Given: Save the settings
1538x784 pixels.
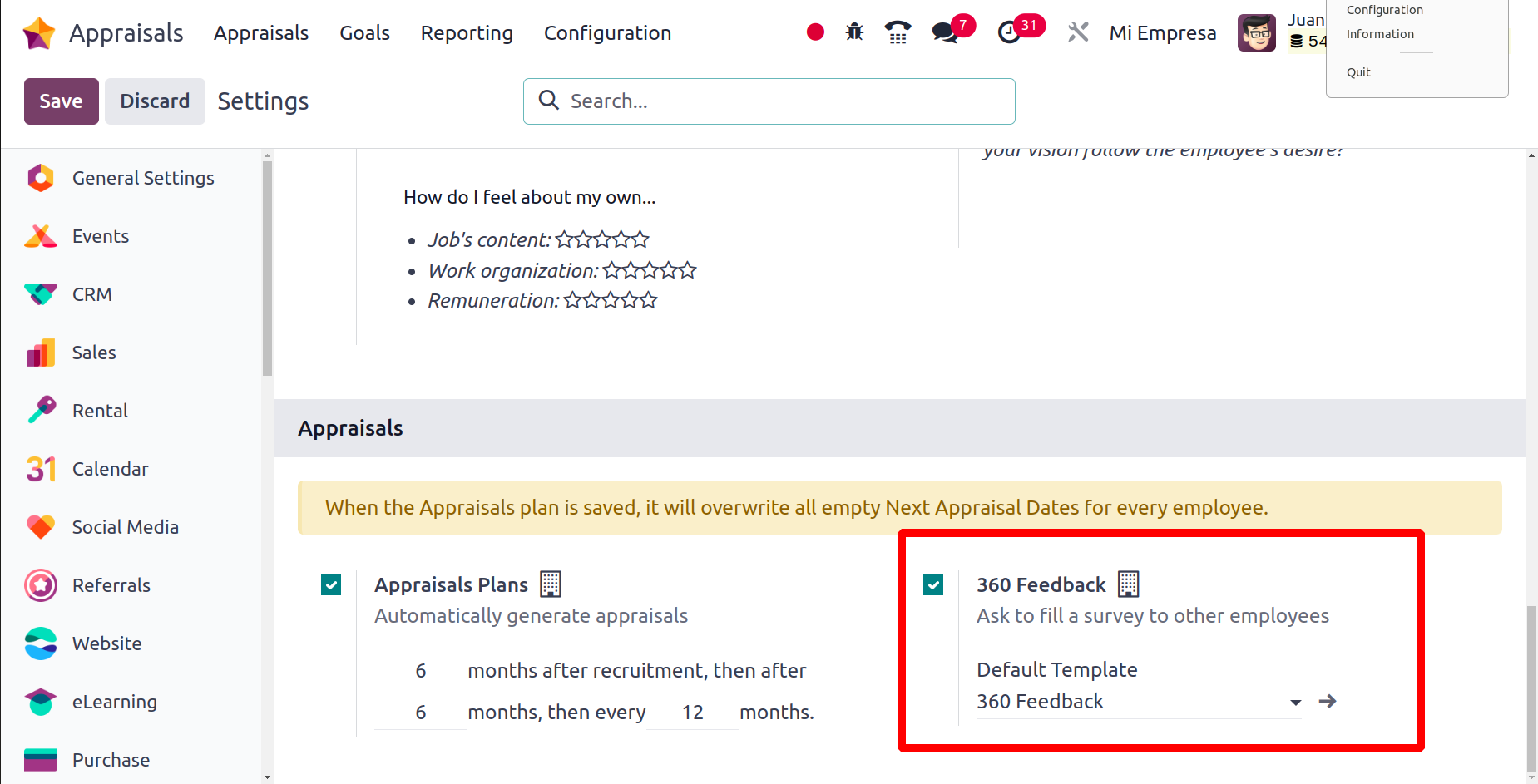Looking at the screenshot, I should tap(61, 101).
